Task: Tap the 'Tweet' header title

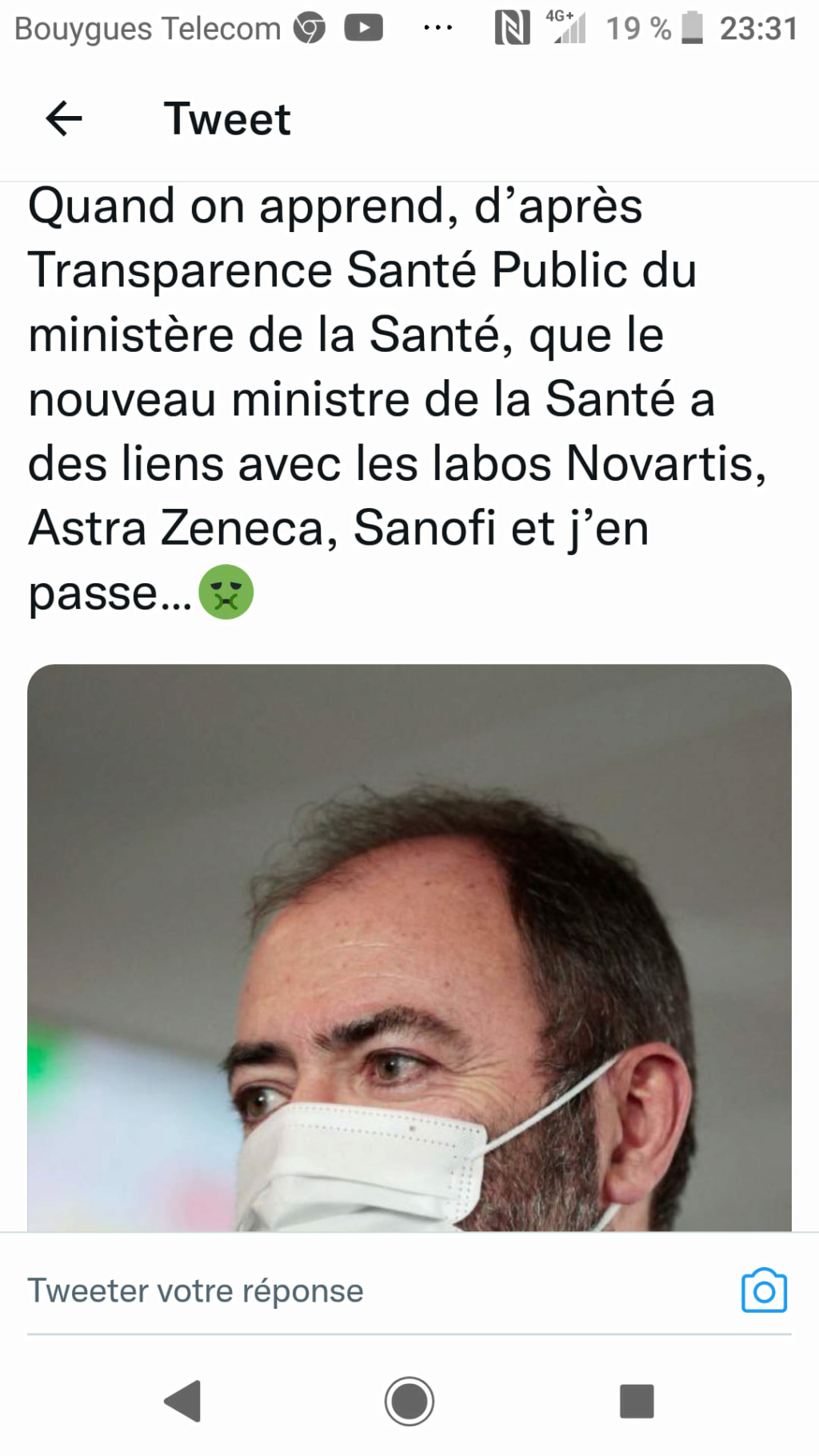Action: 227,119
